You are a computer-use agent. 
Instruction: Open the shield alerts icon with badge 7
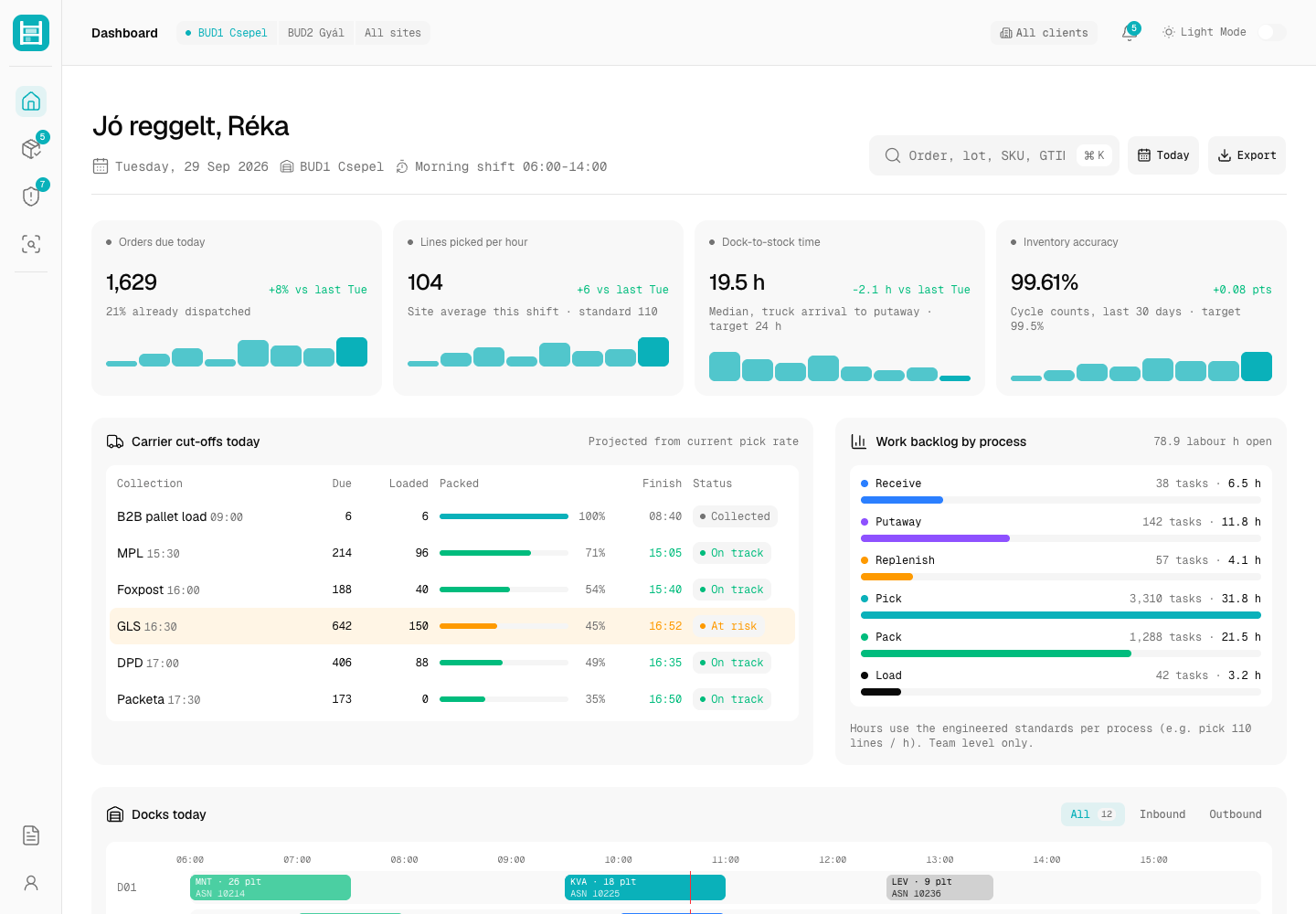tap(31, 197)
